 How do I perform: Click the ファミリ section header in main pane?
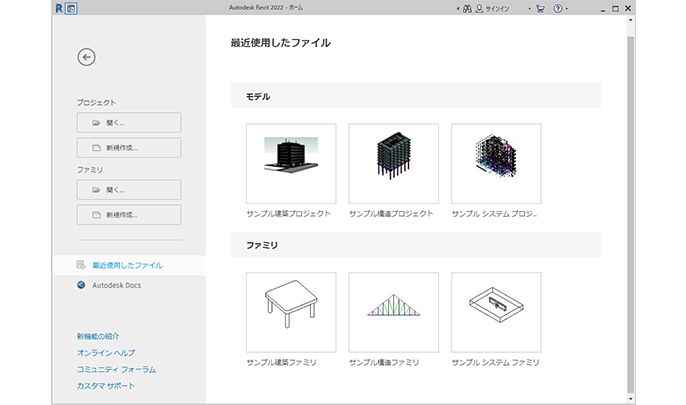pyautogui.click(x=416, y=245)
